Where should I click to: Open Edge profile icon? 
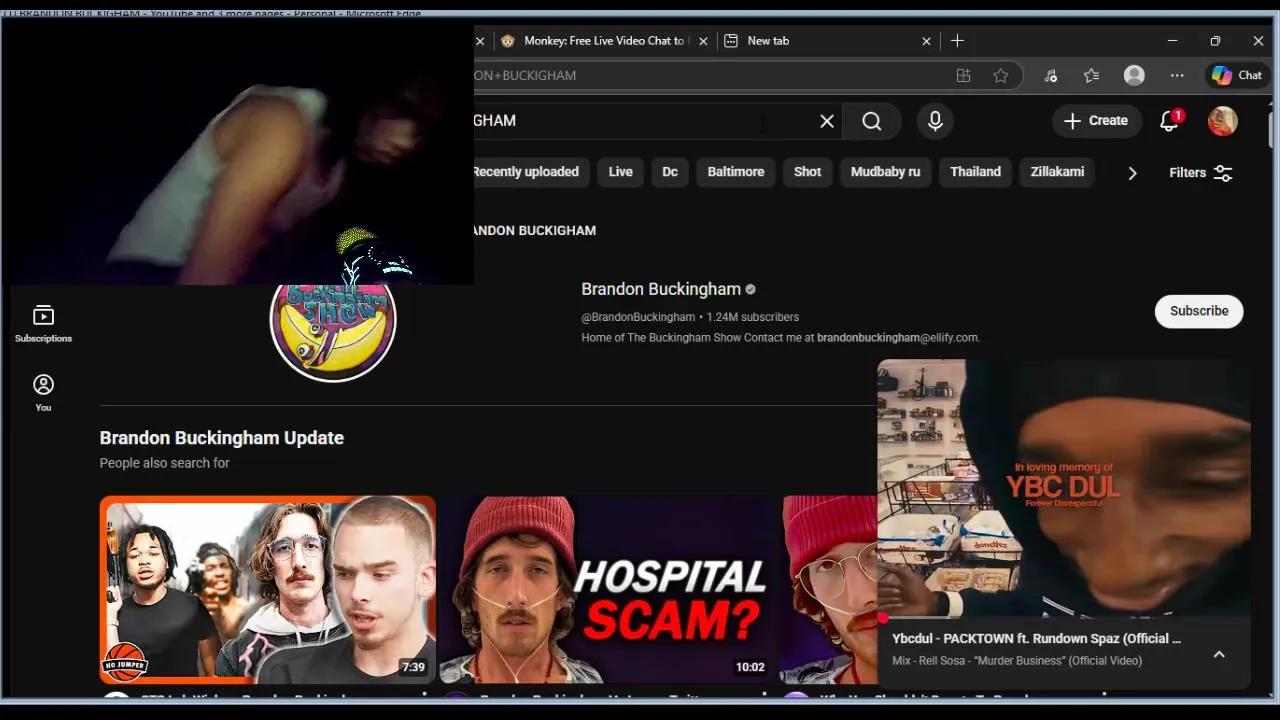[1134, 75]
